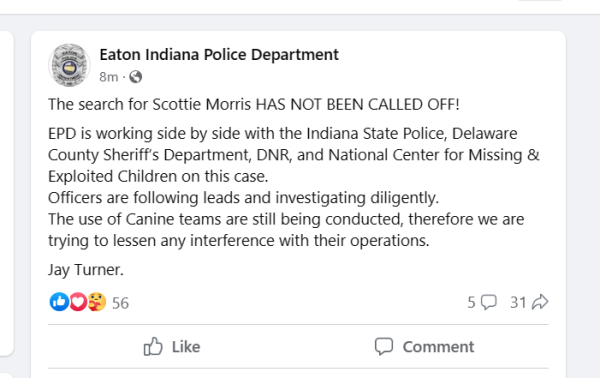Screen dimensions: 600x378
Task: Click the care hugging-heart emoji reaction icon
Action: (97, 302)
